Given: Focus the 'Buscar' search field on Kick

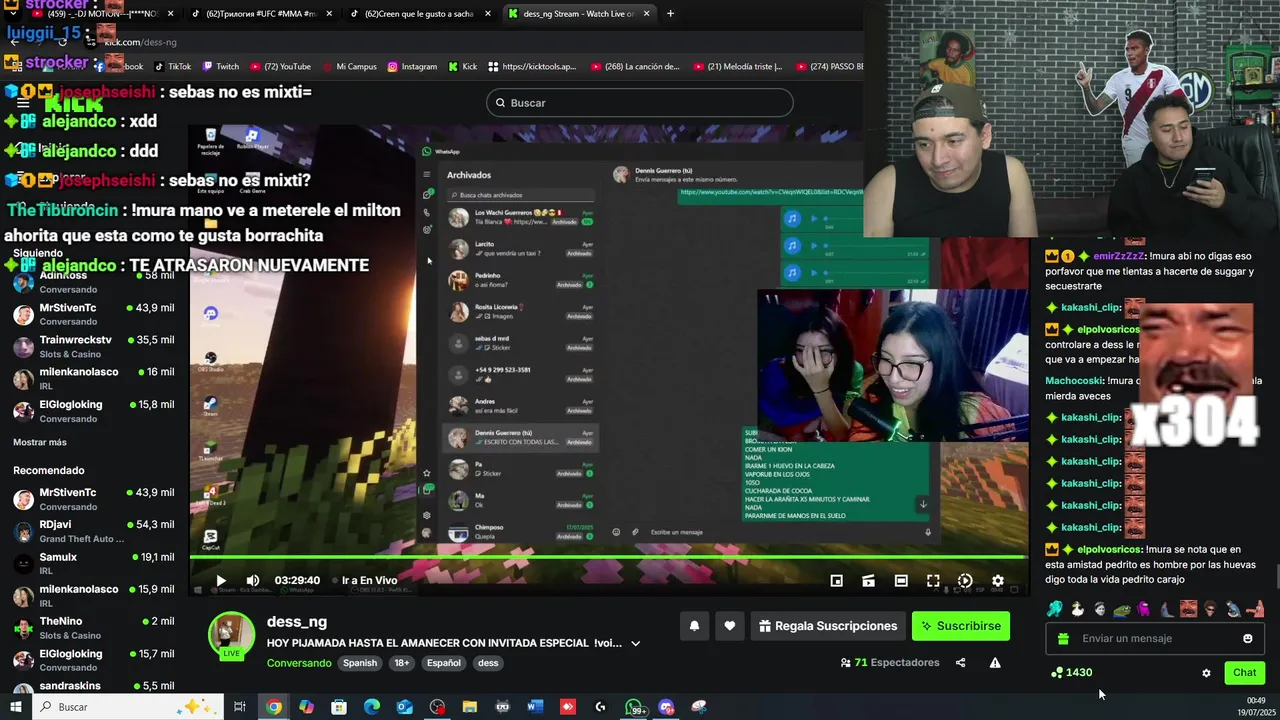Looking at the screenshot, I should tap(640, 103).
